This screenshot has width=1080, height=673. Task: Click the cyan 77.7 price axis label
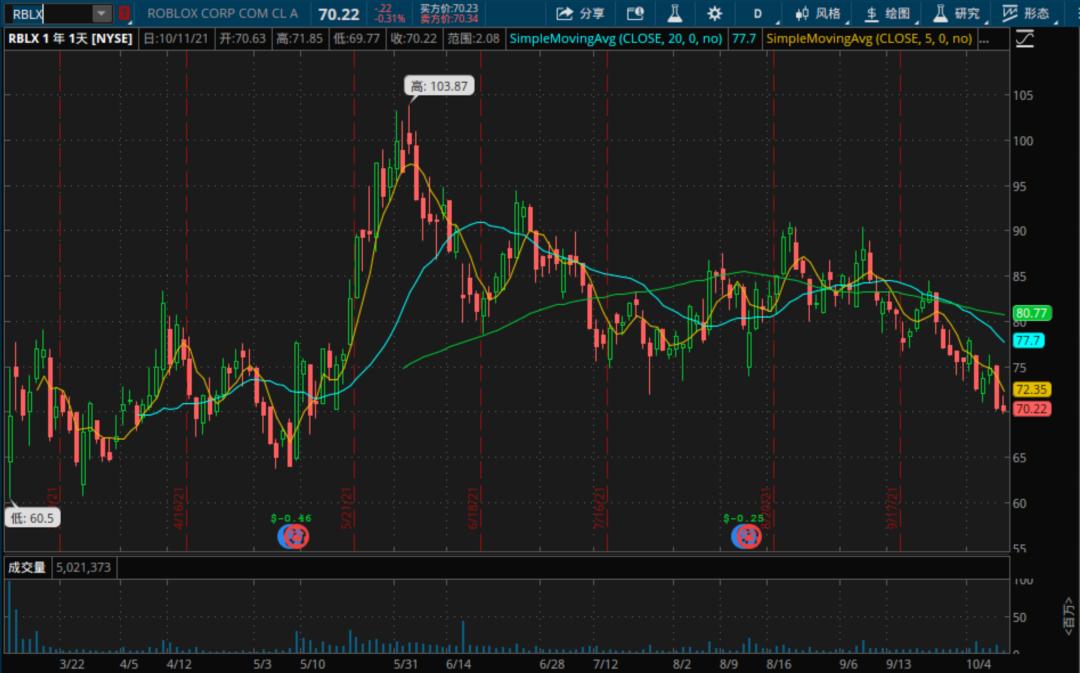click(1028, 340)
